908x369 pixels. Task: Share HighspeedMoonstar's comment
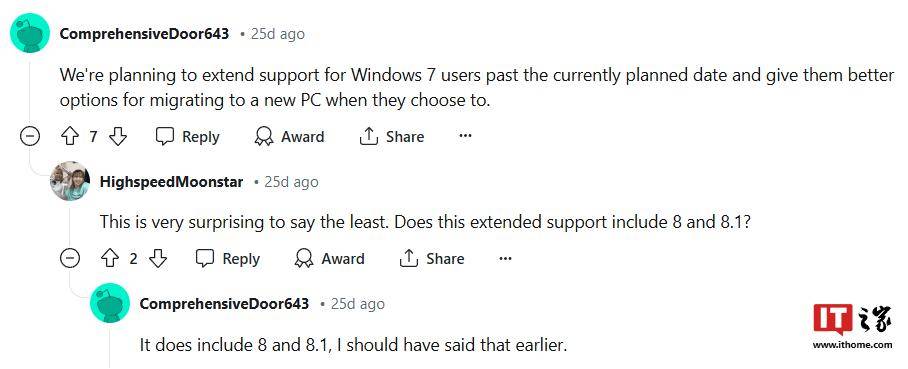coord(432,258)
